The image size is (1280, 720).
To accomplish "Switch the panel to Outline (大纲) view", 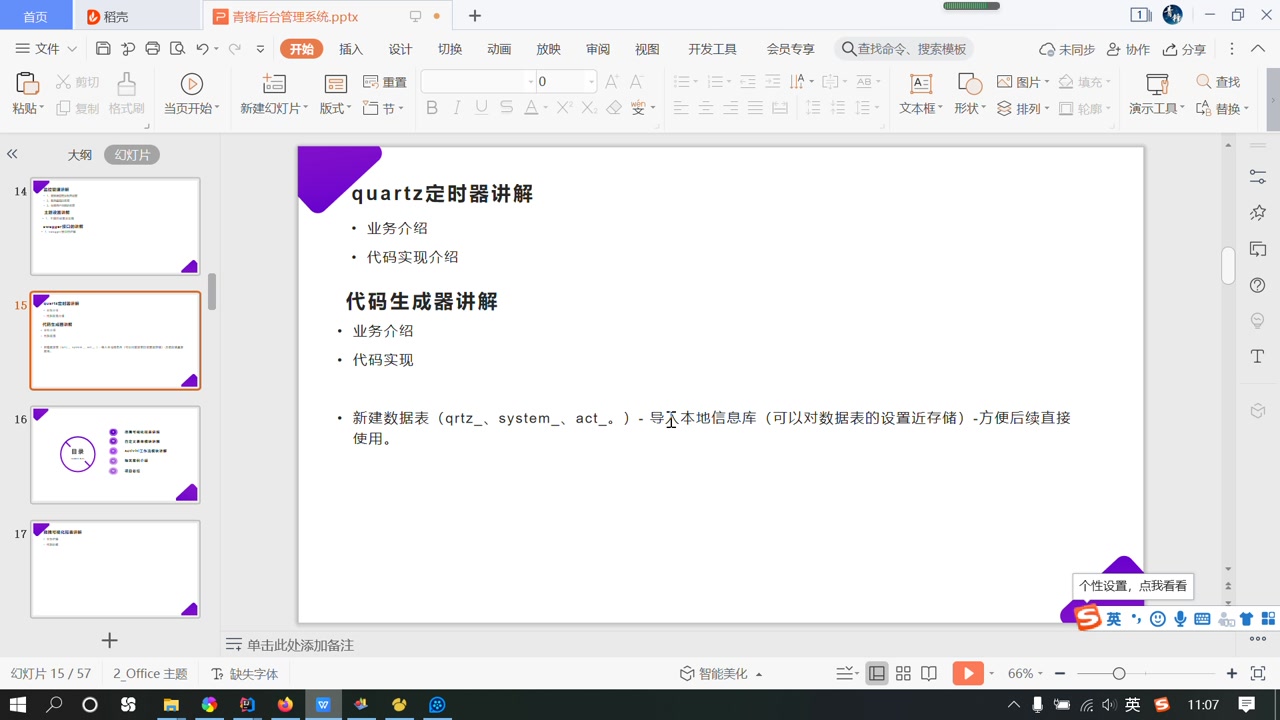I will [x=80, y=155].
